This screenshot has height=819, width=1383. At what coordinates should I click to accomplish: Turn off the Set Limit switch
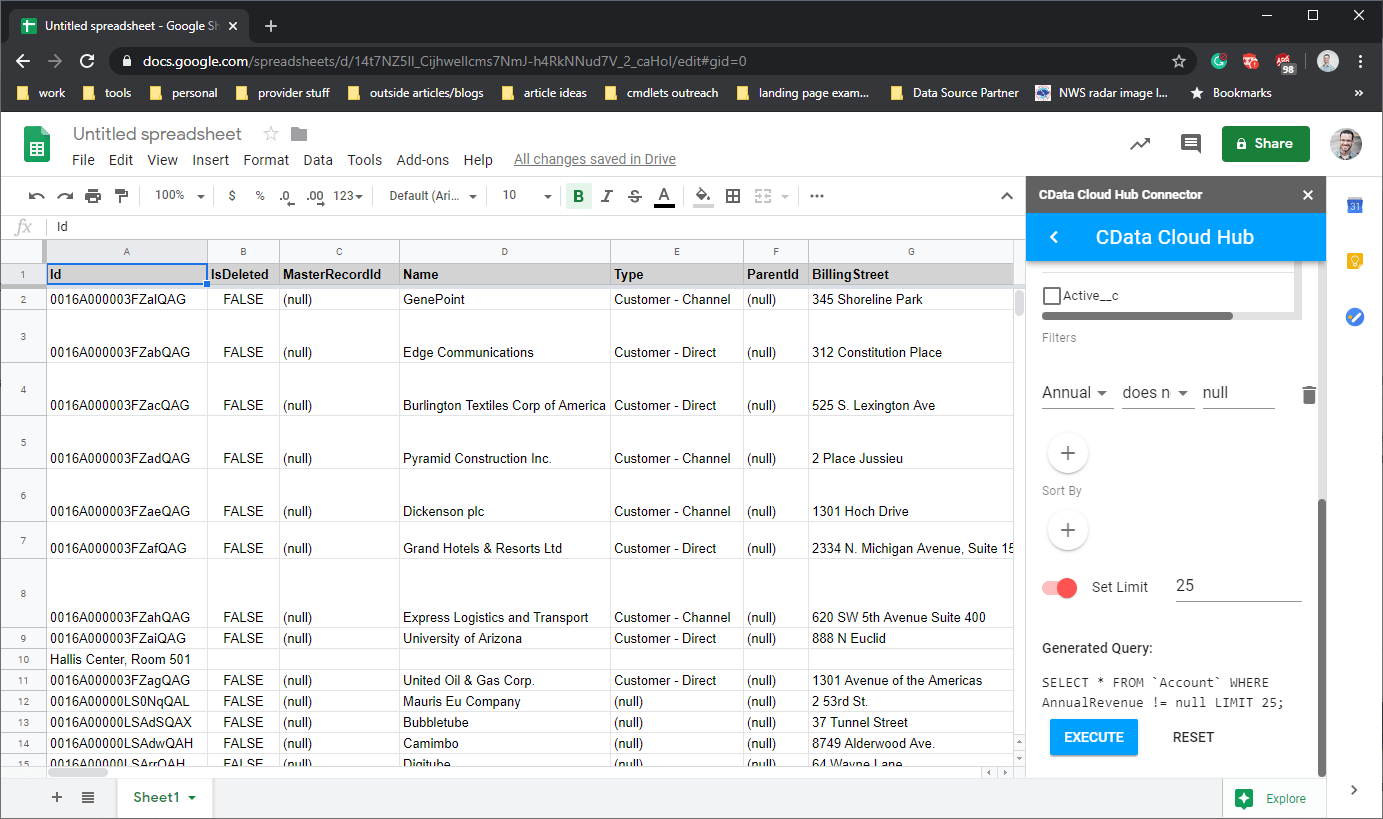click(1059, 587)
